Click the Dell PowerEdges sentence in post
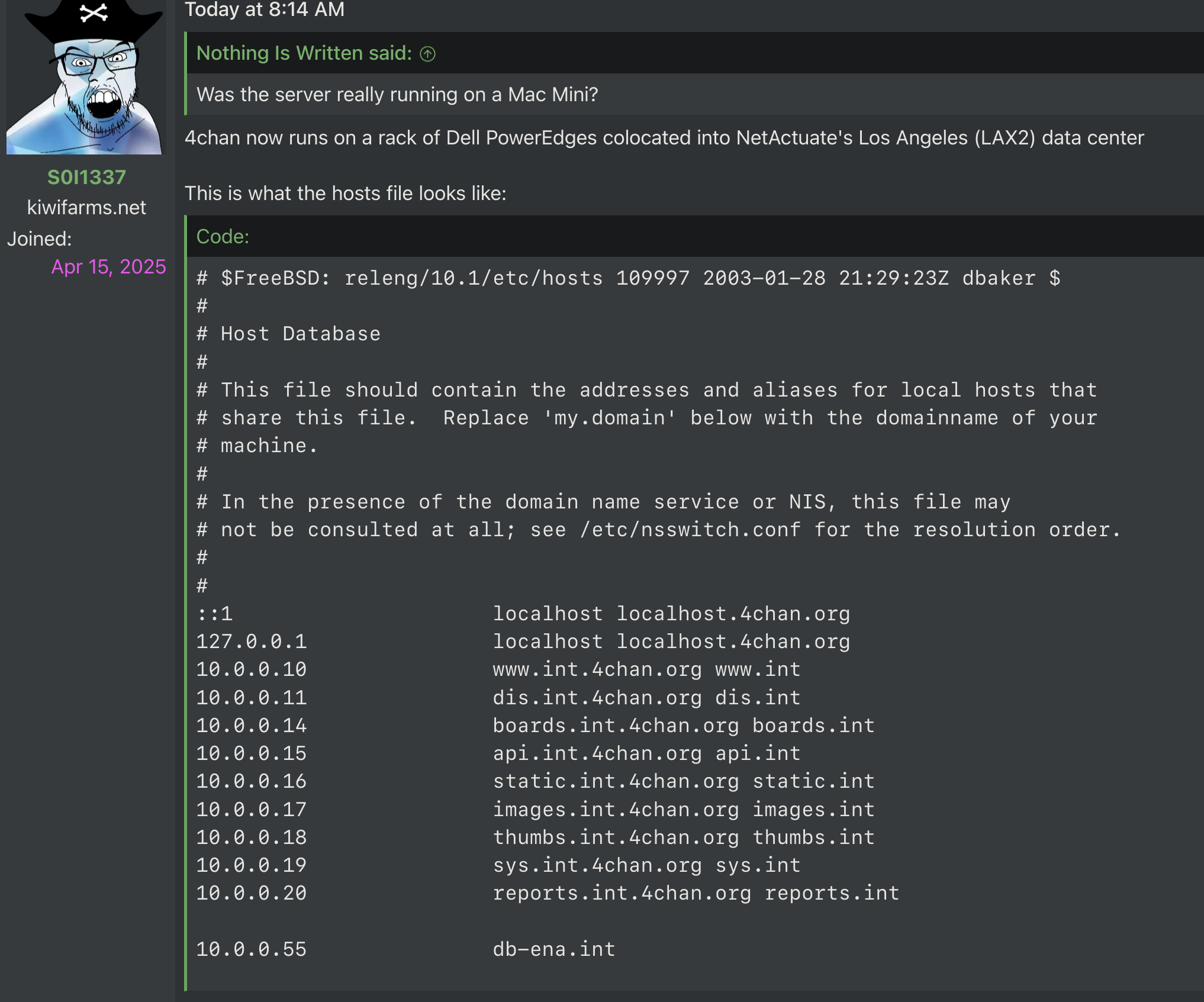The width and height of the screenshot is (1204, 1002). [664, 138]
